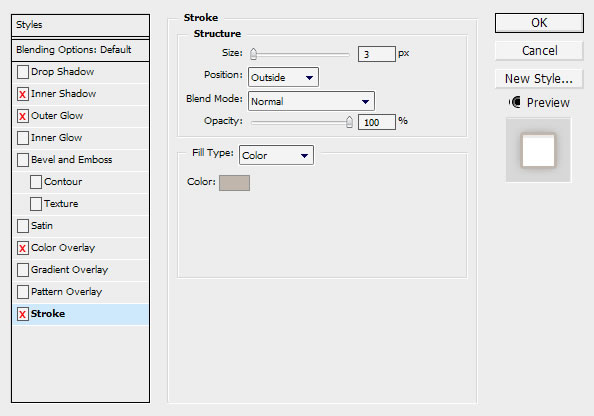Click the Size value field showing 3

[377, 54]
